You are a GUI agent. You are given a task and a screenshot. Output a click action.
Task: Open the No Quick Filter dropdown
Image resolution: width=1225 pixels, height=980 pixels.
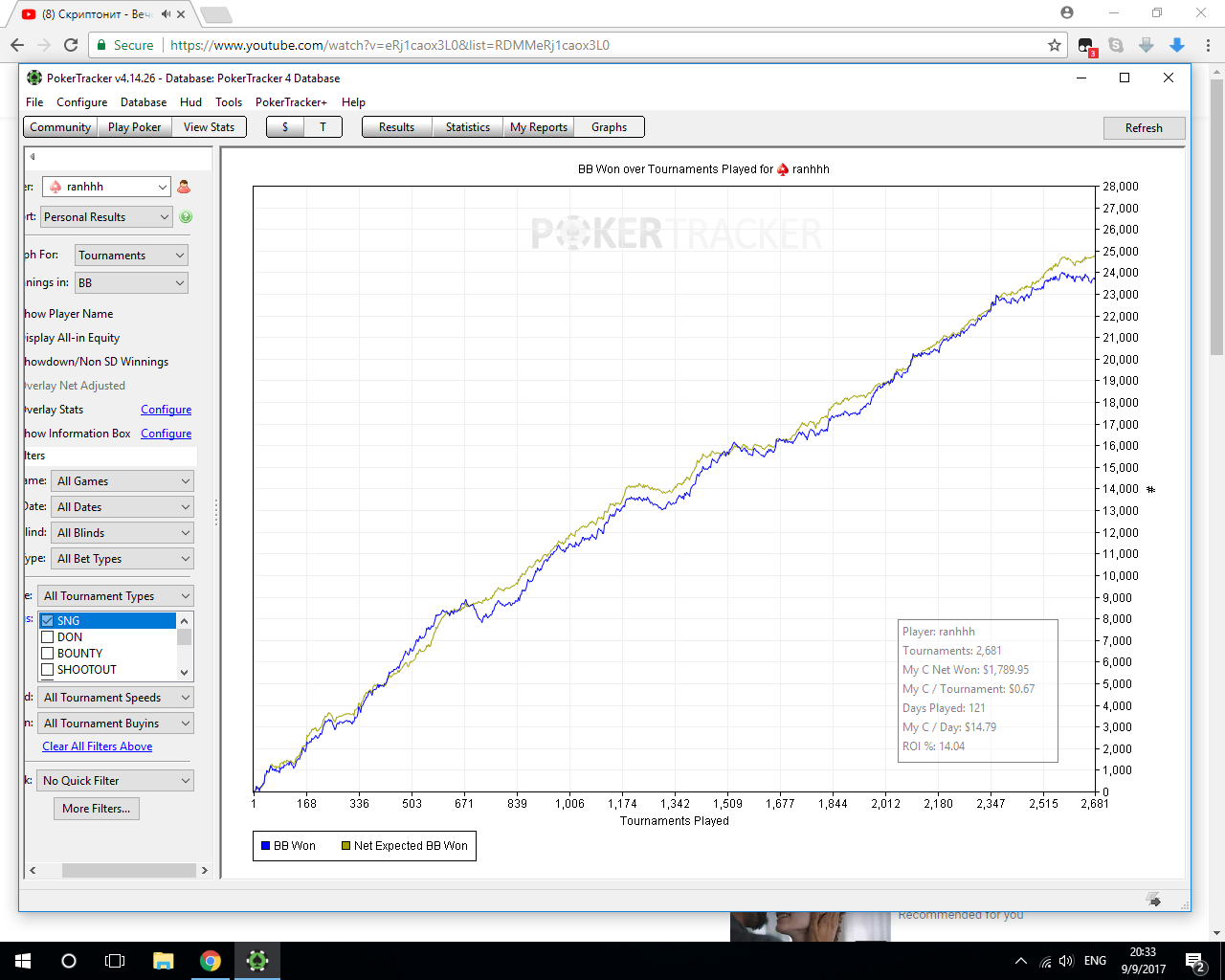[x=116, y=781]
